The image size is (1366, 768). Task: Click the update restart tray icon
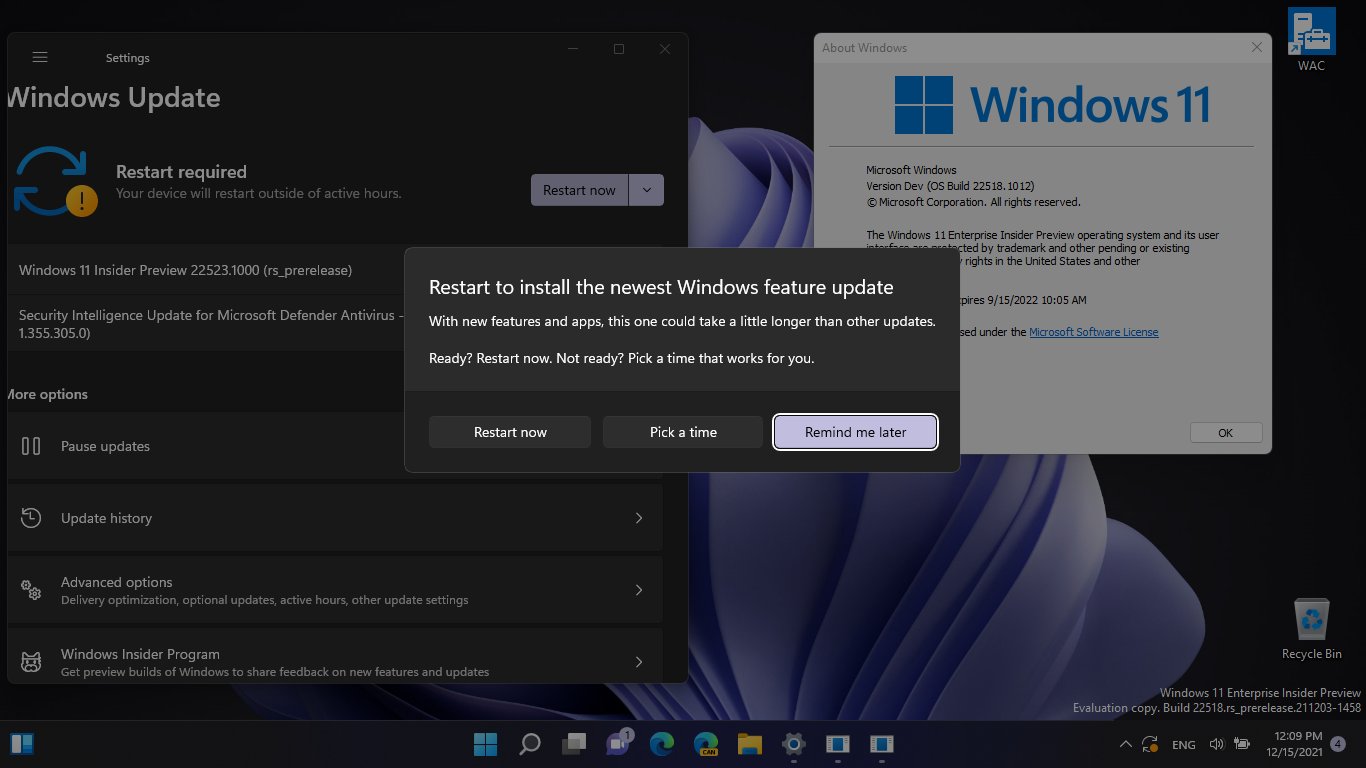(1151, 744)
